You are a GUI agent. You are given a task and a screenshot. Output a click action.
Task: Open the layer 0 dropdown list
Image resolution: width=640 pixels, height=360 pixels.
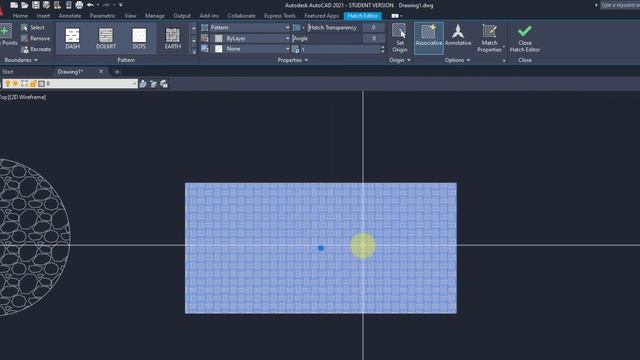click(x=70, y=84)
